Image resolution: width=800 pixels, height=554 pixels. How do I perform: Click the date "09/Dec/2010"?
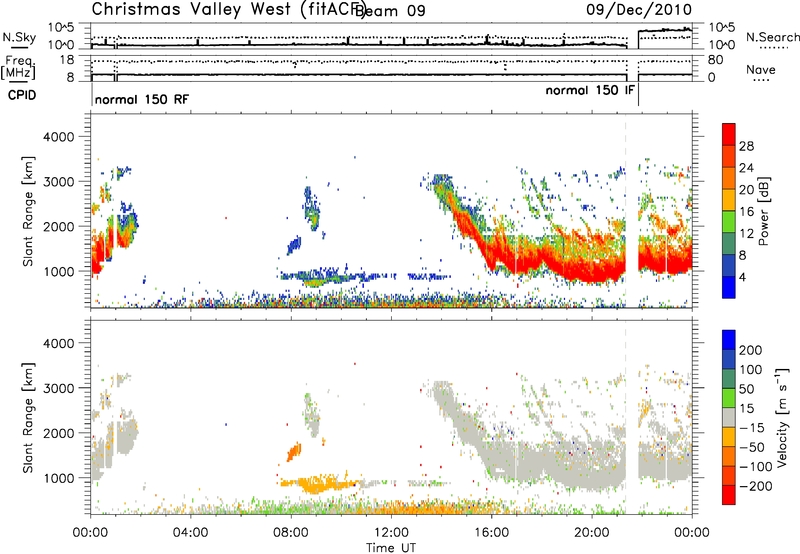click(639, 9)
